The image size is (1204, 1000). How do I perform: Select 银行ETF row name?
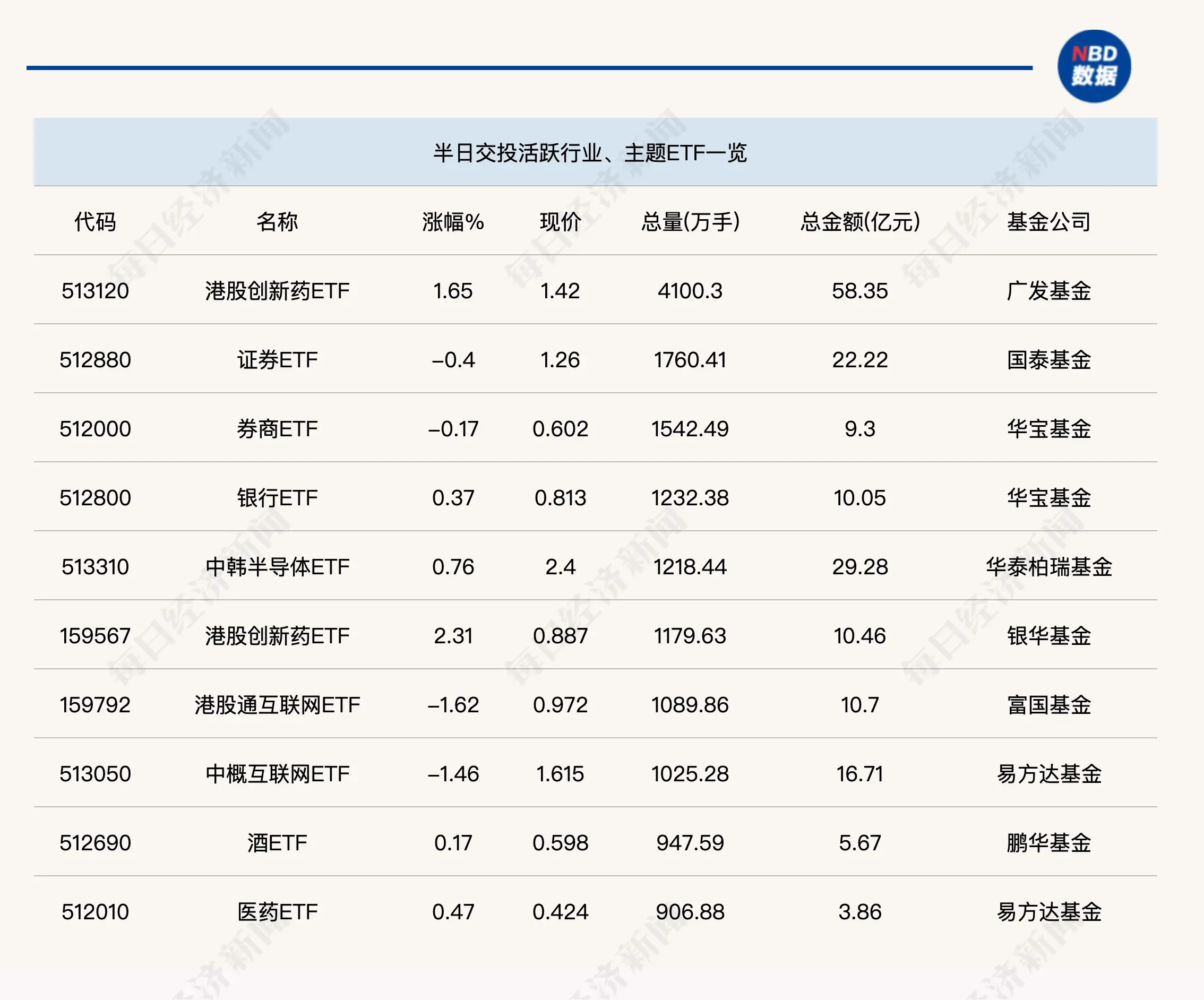[277, 498]
